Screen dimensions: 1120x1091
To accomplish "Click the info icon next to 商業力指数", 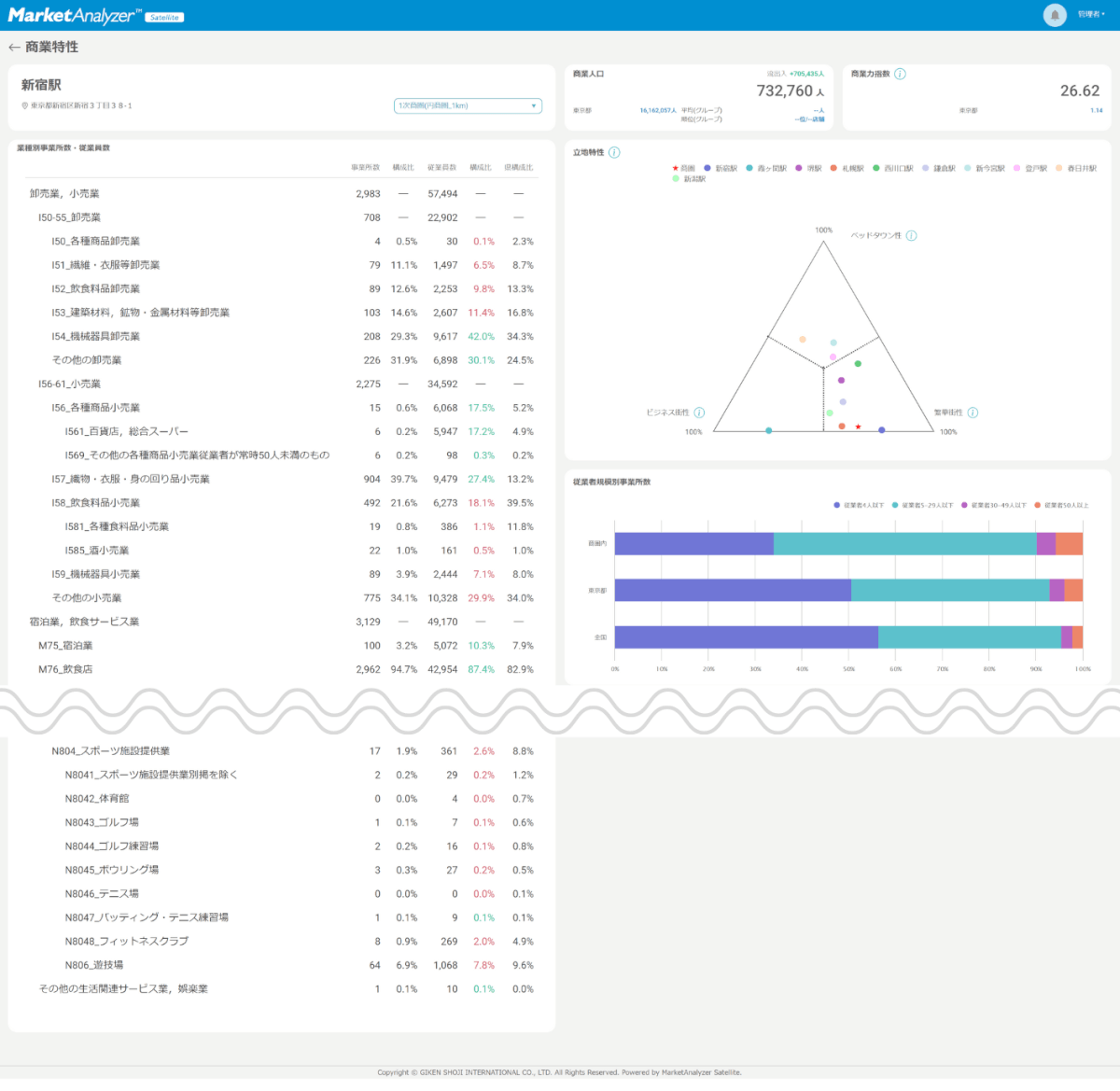I will coord(900,74).
